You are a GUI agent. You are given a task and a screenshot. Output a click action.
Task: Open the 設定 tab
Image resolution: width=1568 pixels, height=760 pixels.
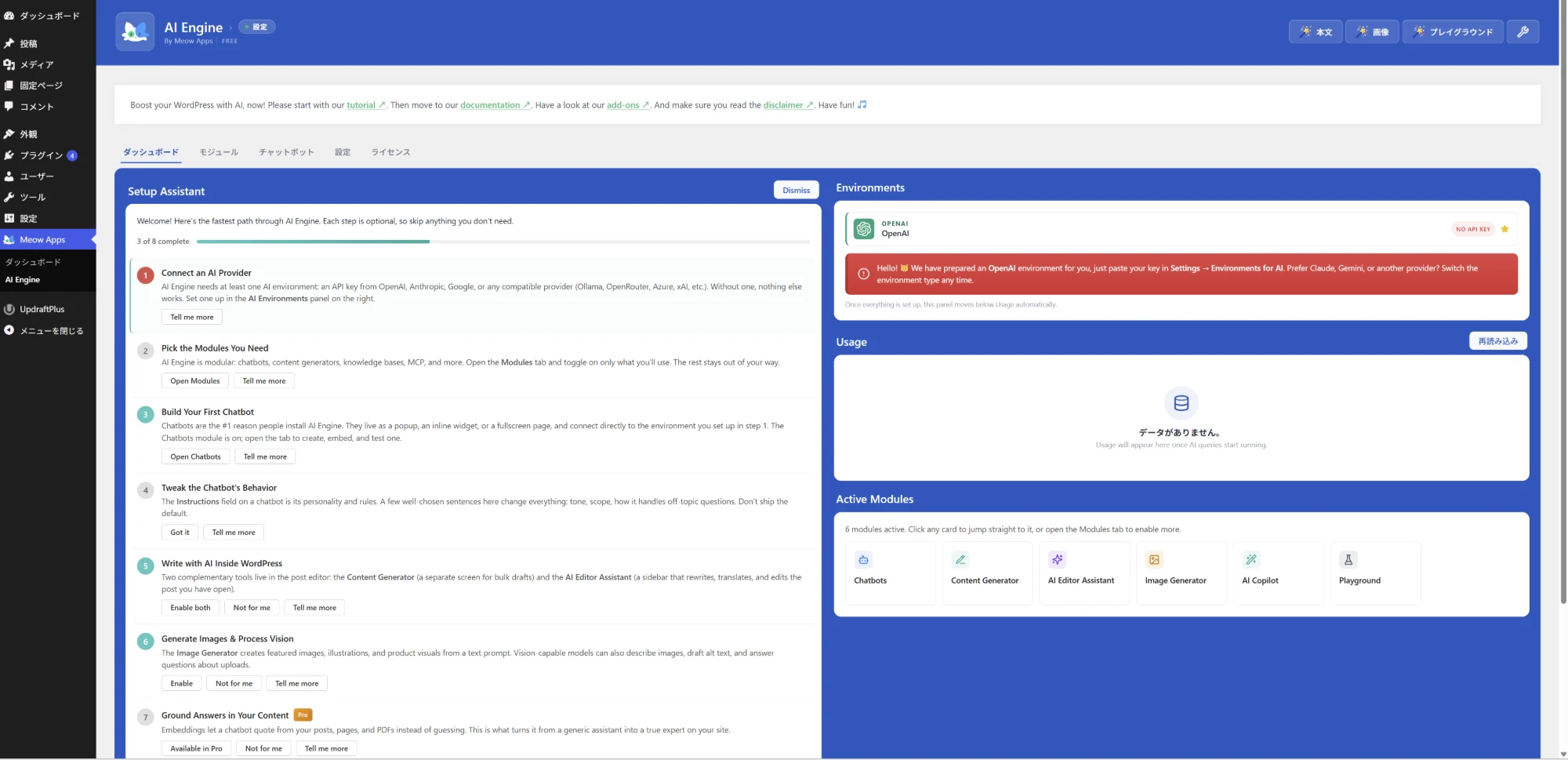click(x=343, y=152)
